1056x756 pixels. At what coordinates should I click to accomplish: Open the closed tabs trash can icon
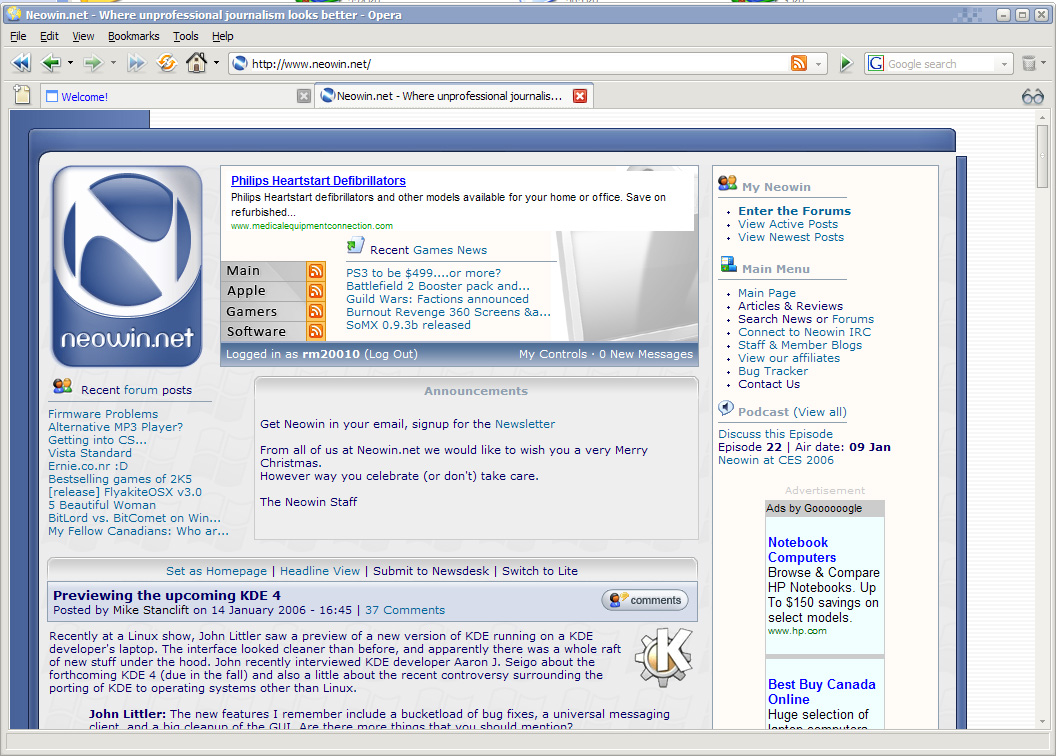point(1028,63)
